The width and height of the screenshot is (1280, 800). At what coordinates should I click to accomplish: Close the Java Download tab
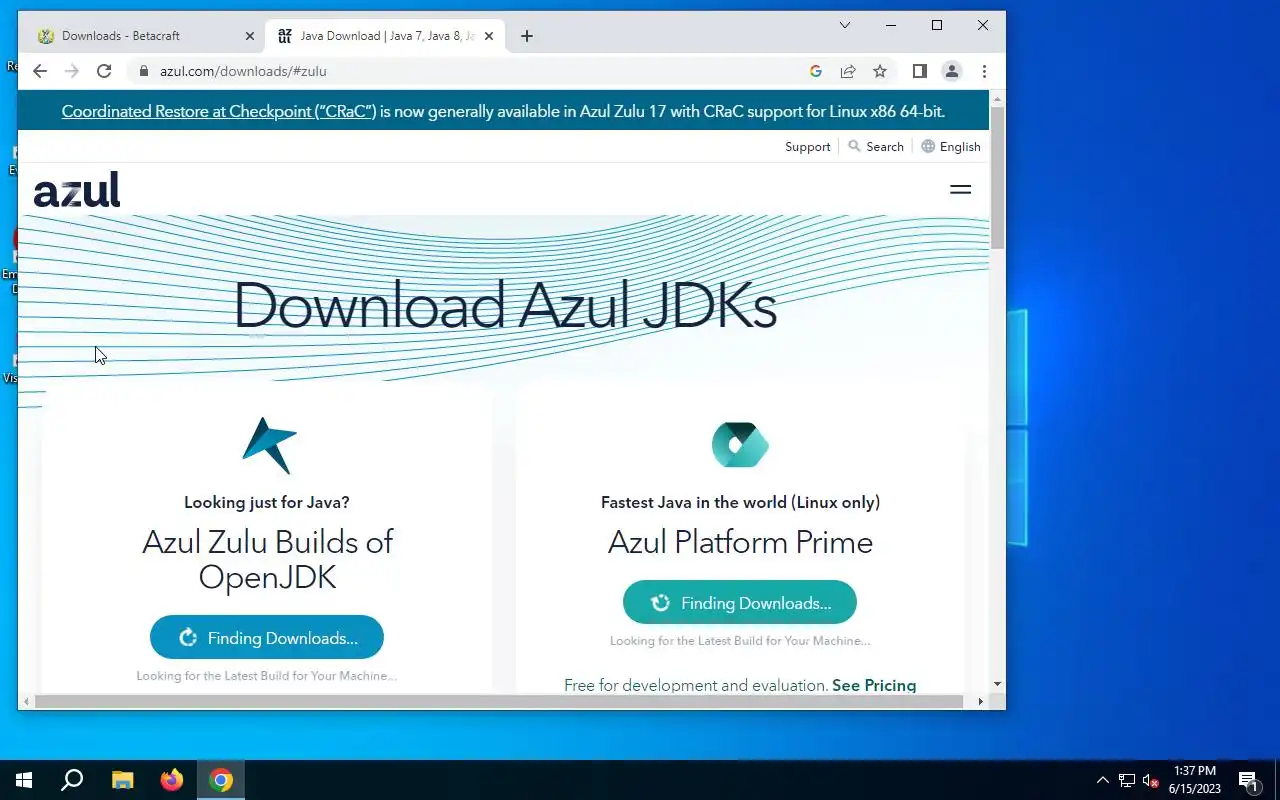click(x=489, y=36)
